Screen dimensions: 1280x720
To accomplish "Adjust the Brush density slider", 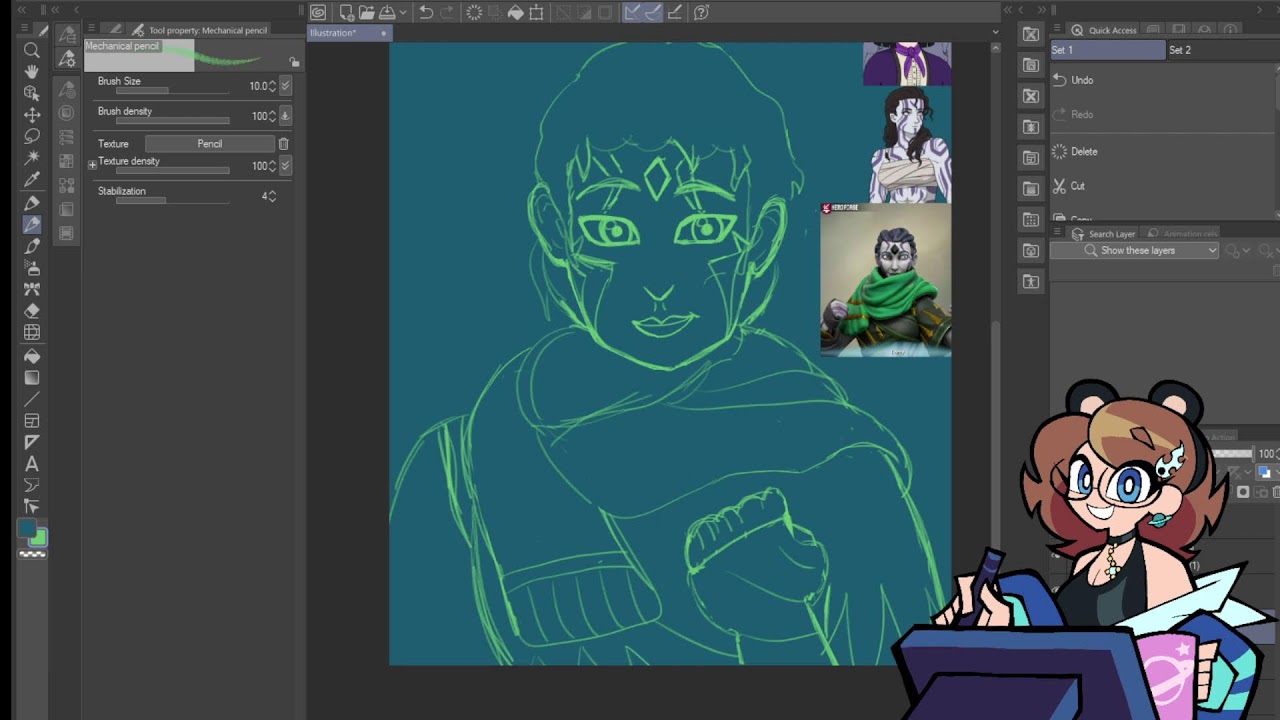I will coord(172,121).
